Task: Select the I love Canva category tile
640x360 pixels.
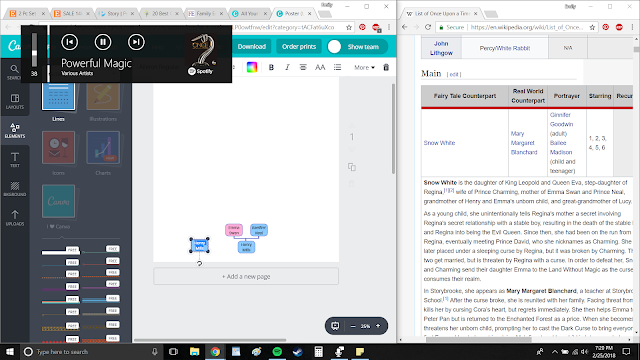Action: (58, 201)
